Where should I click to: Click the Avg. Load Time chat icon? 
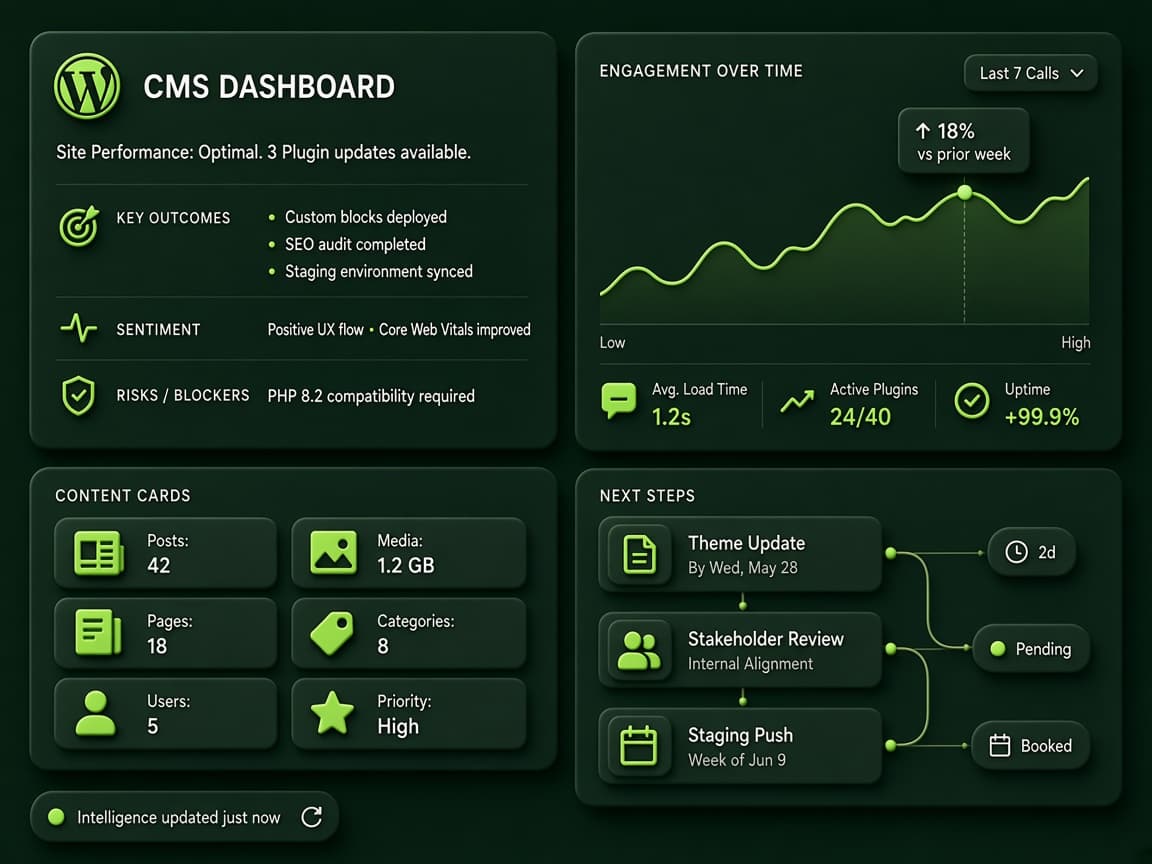(619, 400)
